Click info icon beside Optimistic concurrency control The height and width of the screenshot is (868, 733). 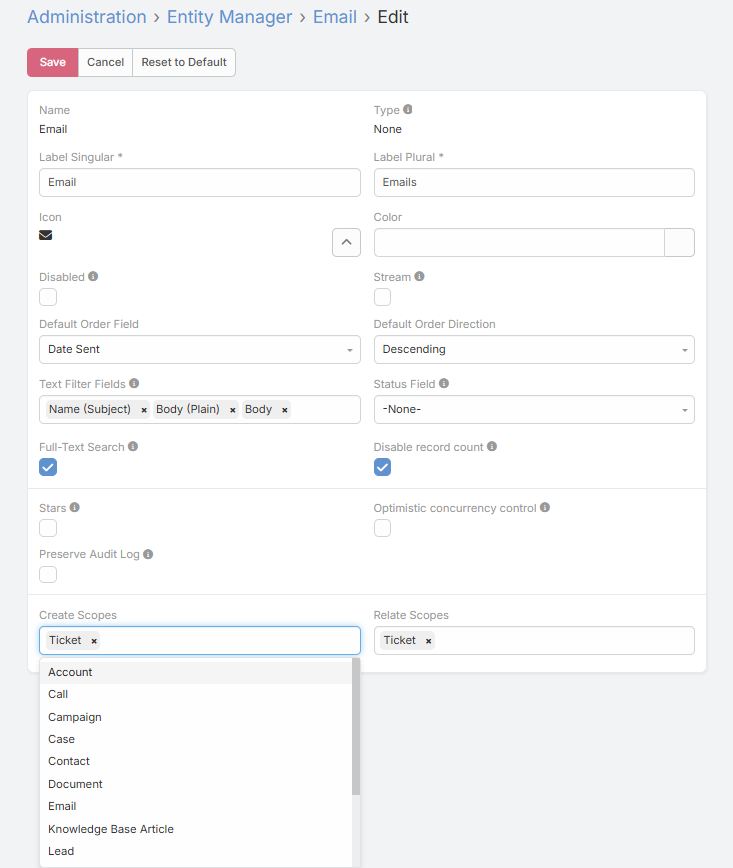(545, 508)
